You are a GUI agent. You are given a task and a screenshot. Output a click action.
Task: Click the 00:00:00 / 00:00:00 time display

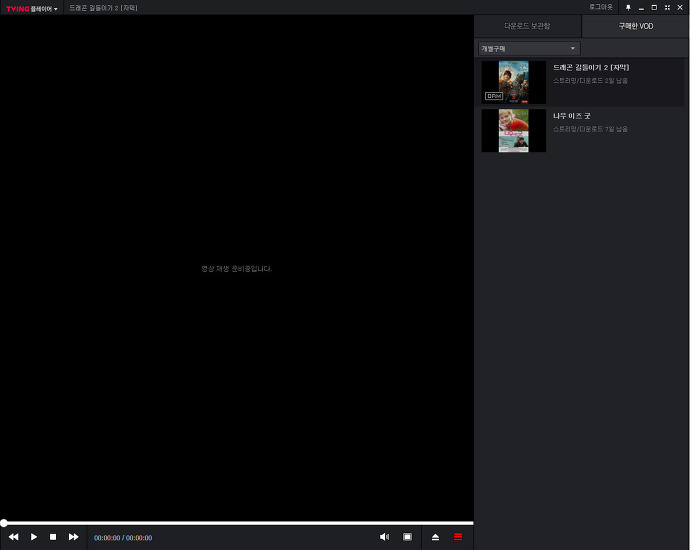click(123, 538)
